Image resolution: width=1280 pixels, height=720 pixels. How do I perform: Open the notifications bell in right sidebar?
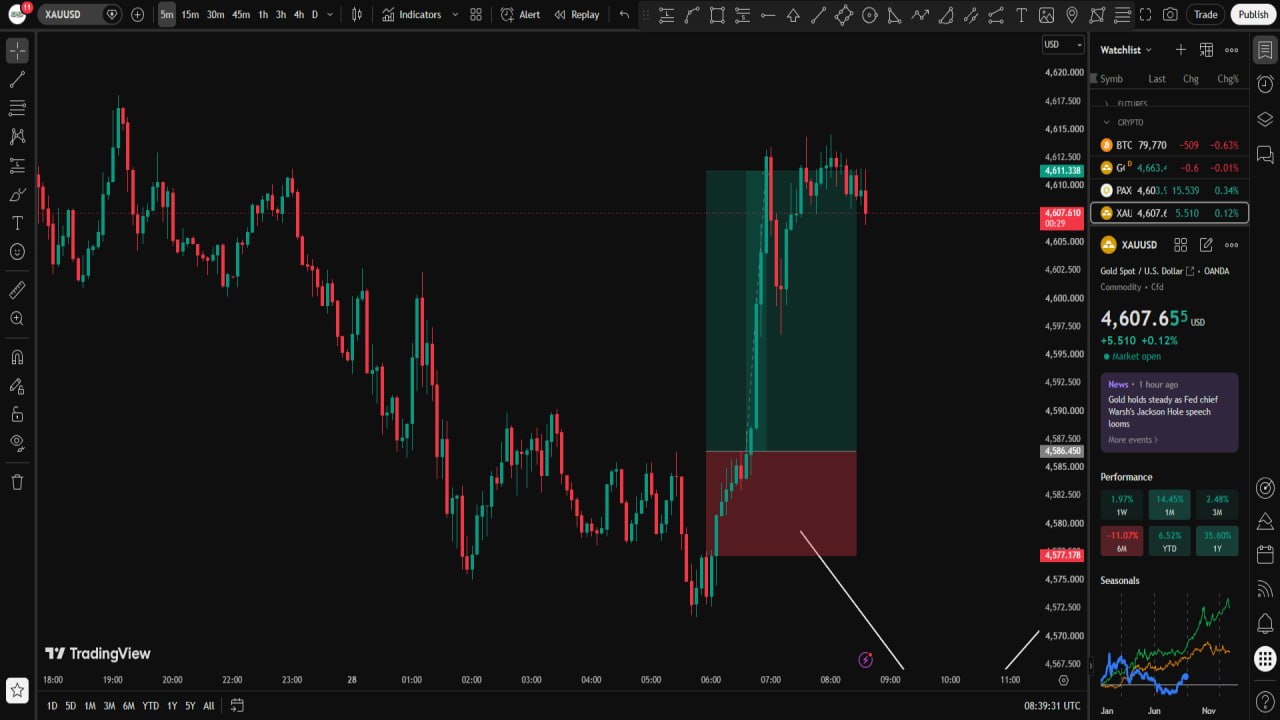pos(1265,625)
